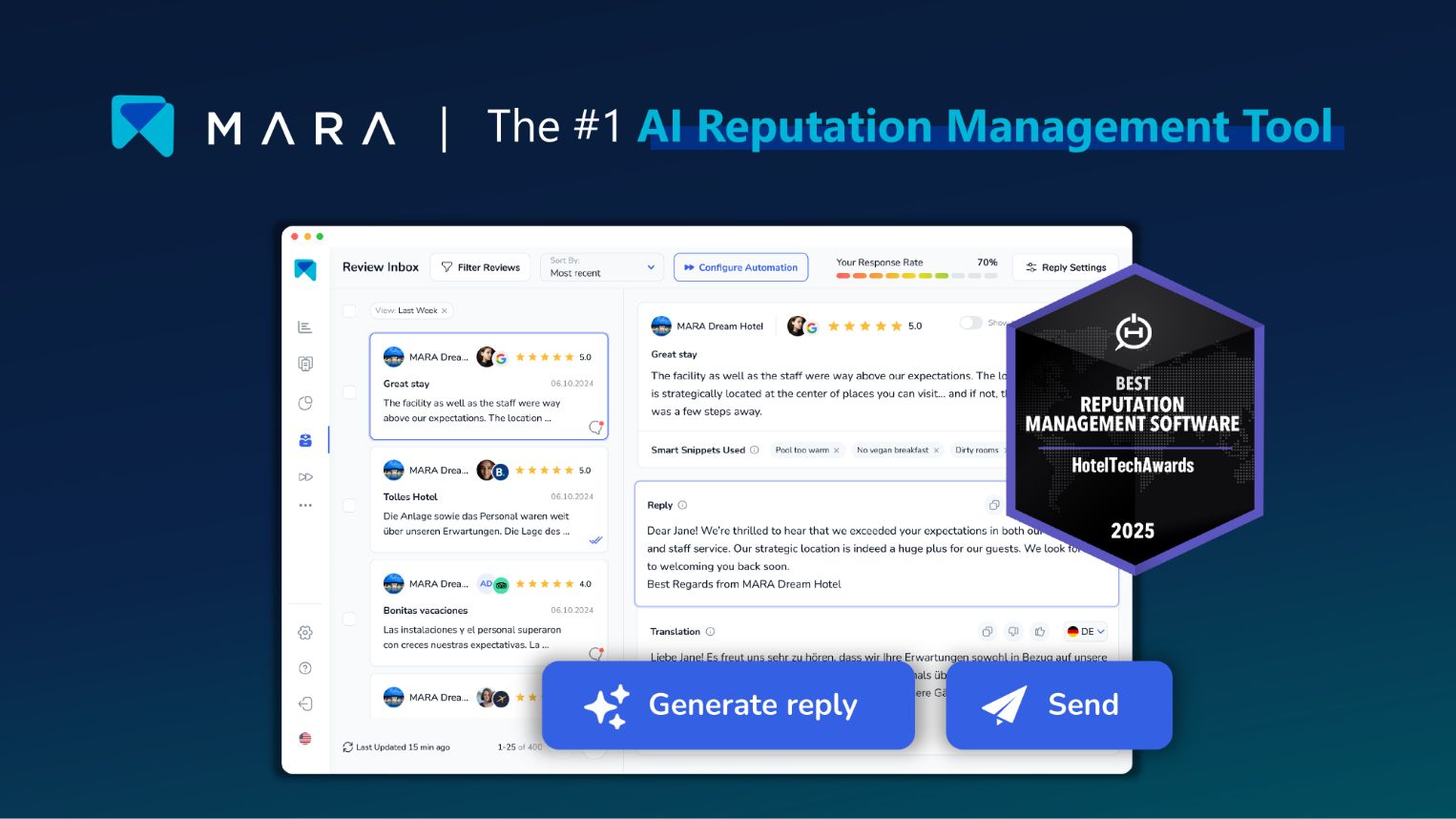Open the fast-forward automation sidebar icon
The height and width of the screenshot is (819, 1456).
(305, 476)
